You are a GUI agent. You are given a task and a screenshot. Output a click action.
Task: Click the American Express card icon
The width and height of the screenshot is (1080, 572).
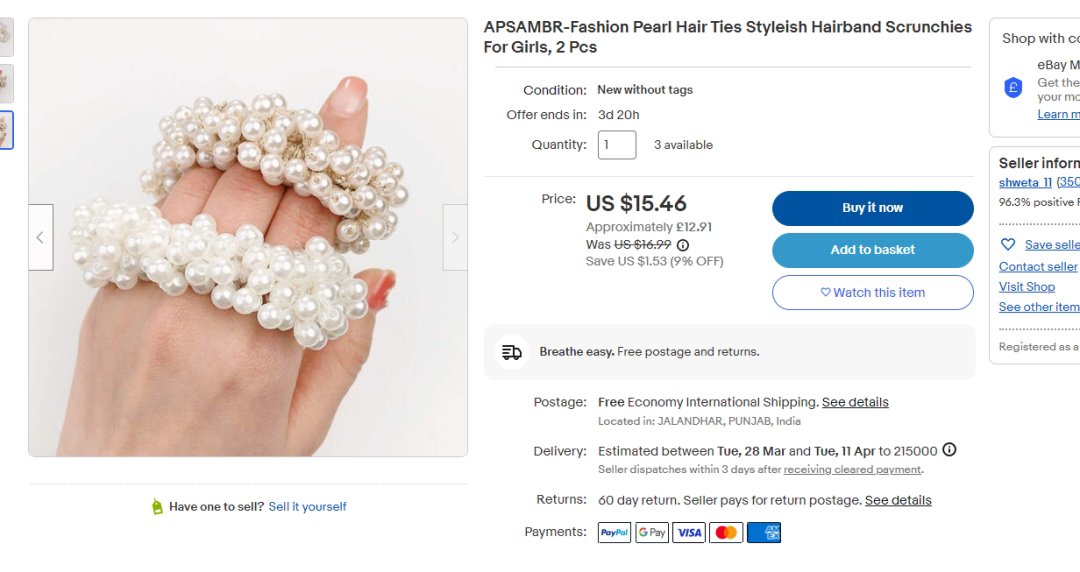(x=764, y=533)
